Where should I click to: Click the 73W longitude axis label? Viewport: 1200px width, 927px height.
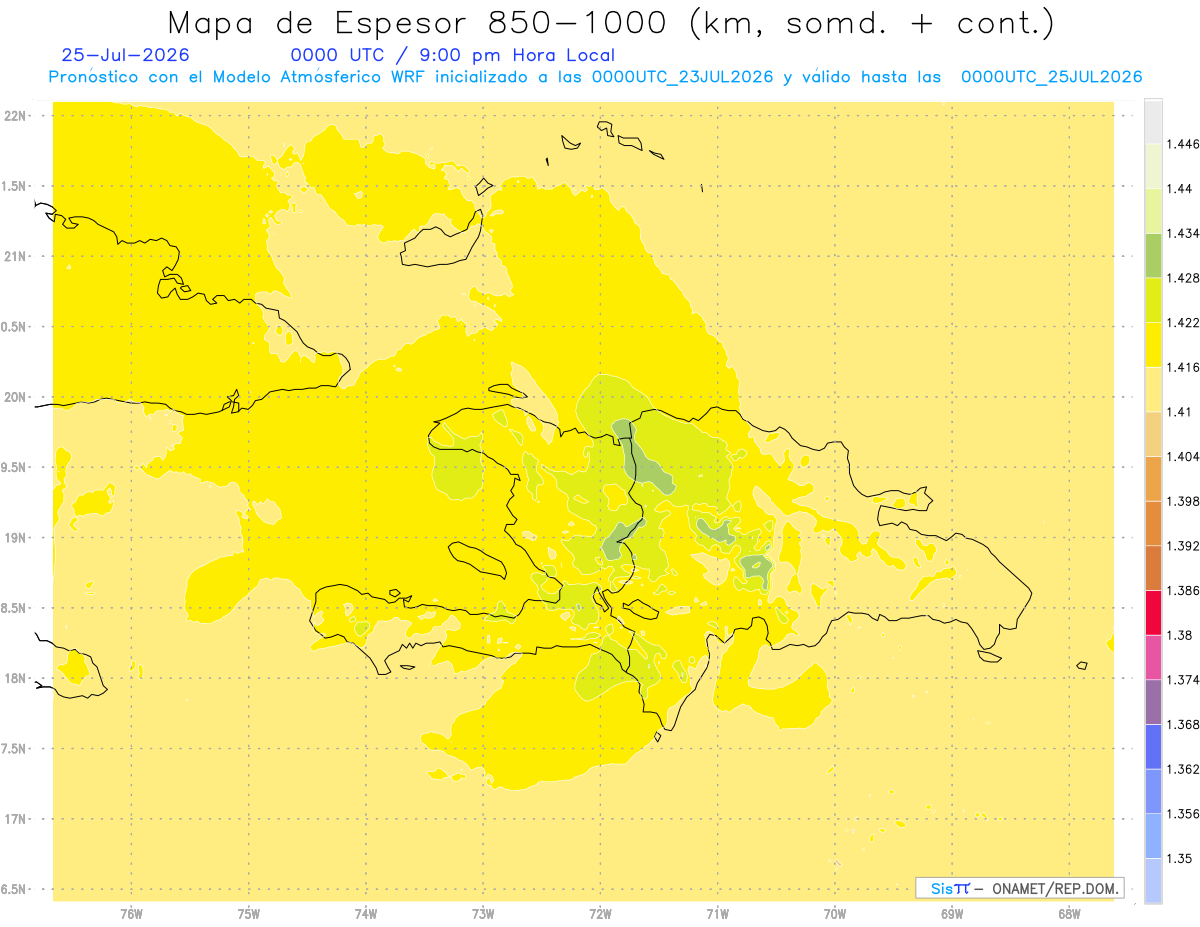point(483,913)
